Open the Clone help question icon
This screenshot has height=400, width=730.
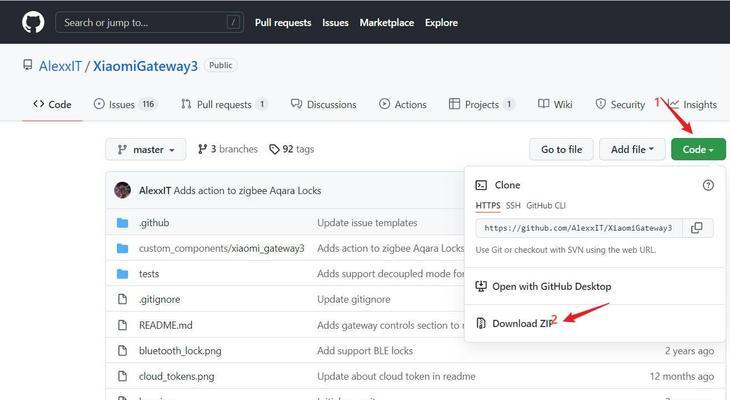click(x=708, y=185)
